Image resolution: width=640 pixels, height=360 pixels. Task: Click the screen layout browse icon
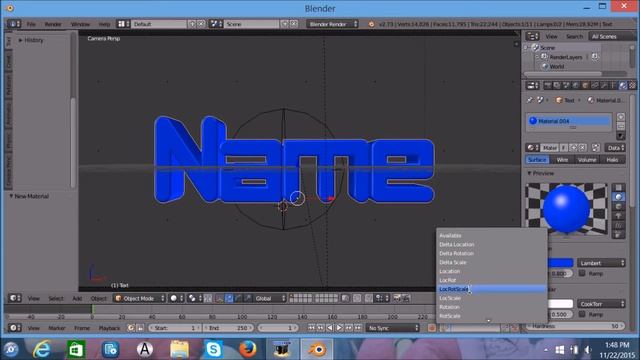[123, 24]
